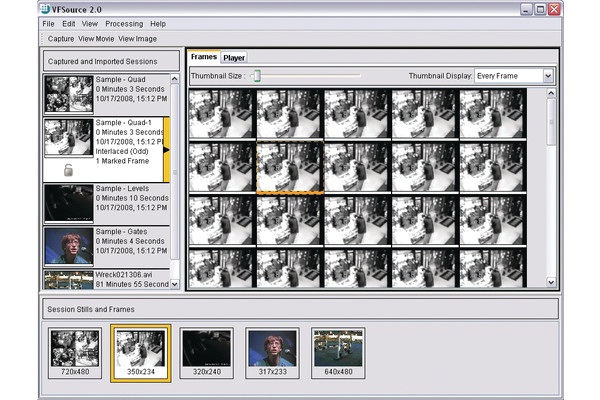The height and width of the screenshot is (400, 600).
Task: Select the Sample - Levels session thumbnail
Action: (x=68, y=203)
